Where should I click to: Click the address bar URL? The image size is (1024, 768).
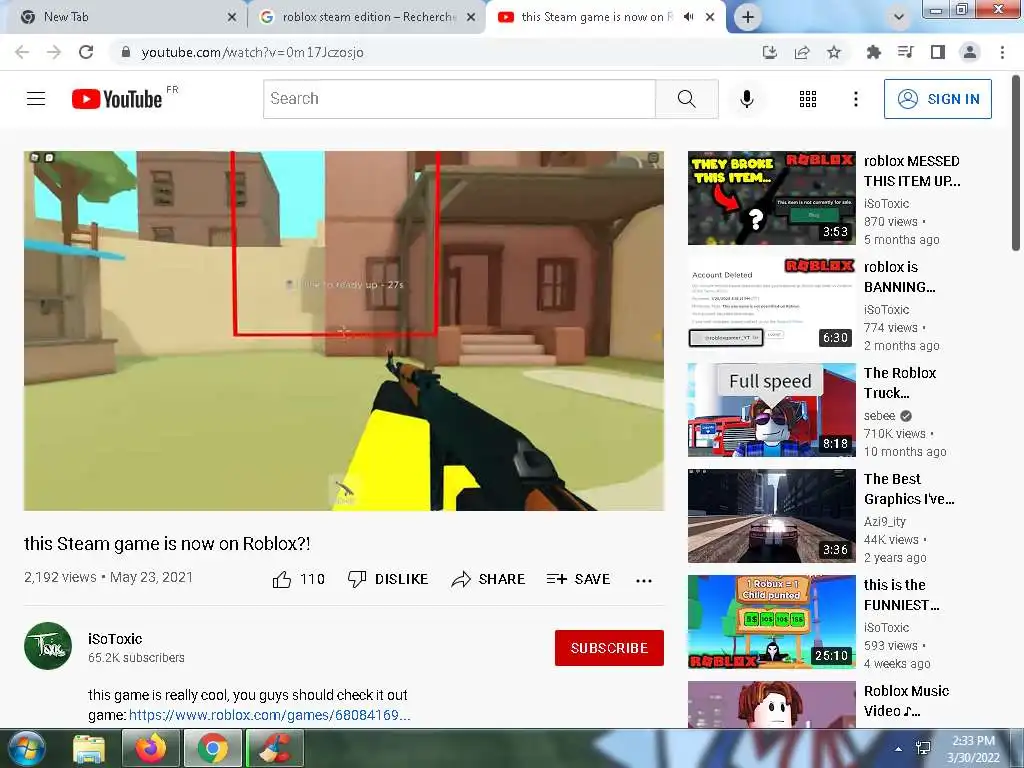252,52
